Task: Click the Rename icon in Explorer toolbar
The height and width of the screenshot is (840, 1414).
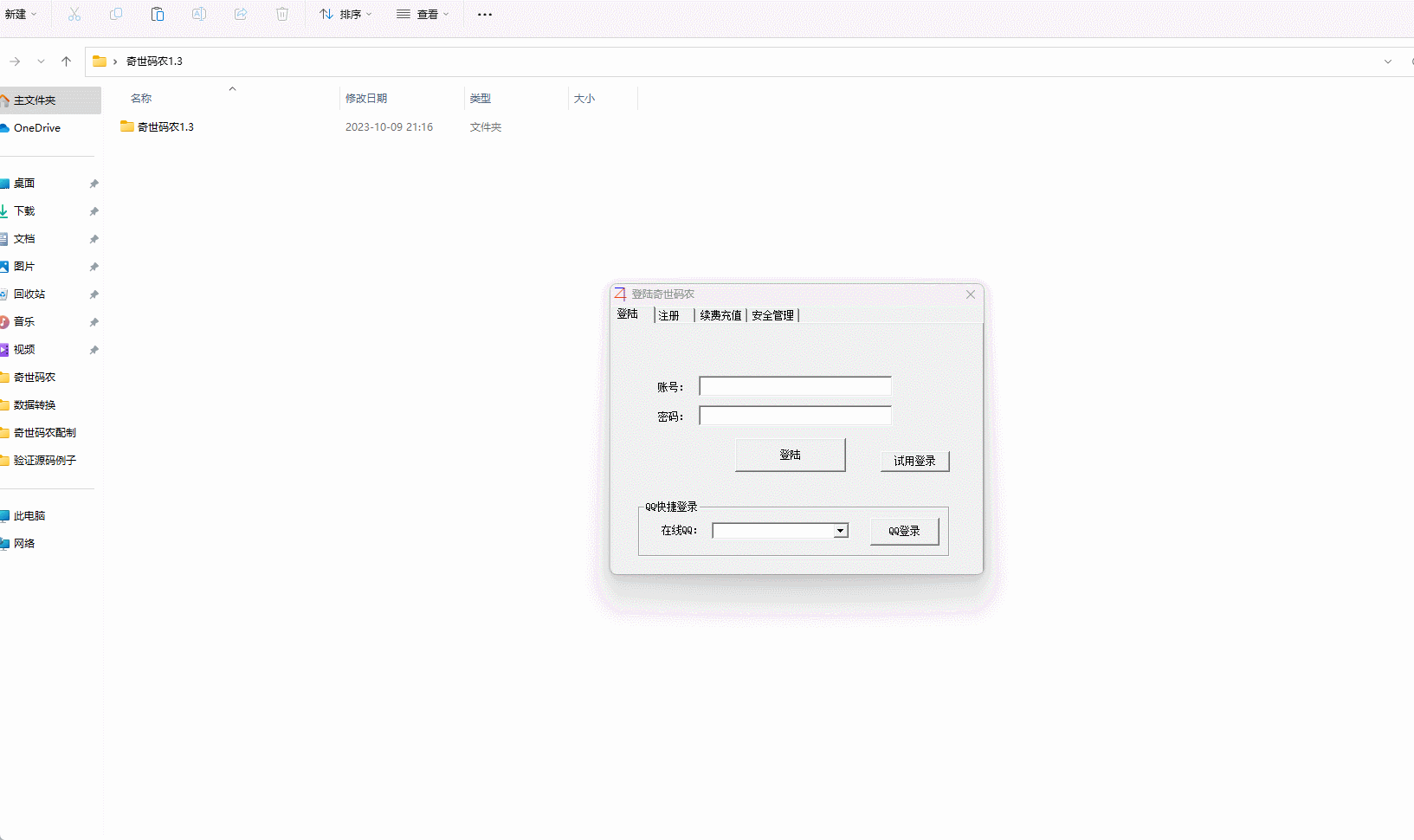Action: point(199,14)
